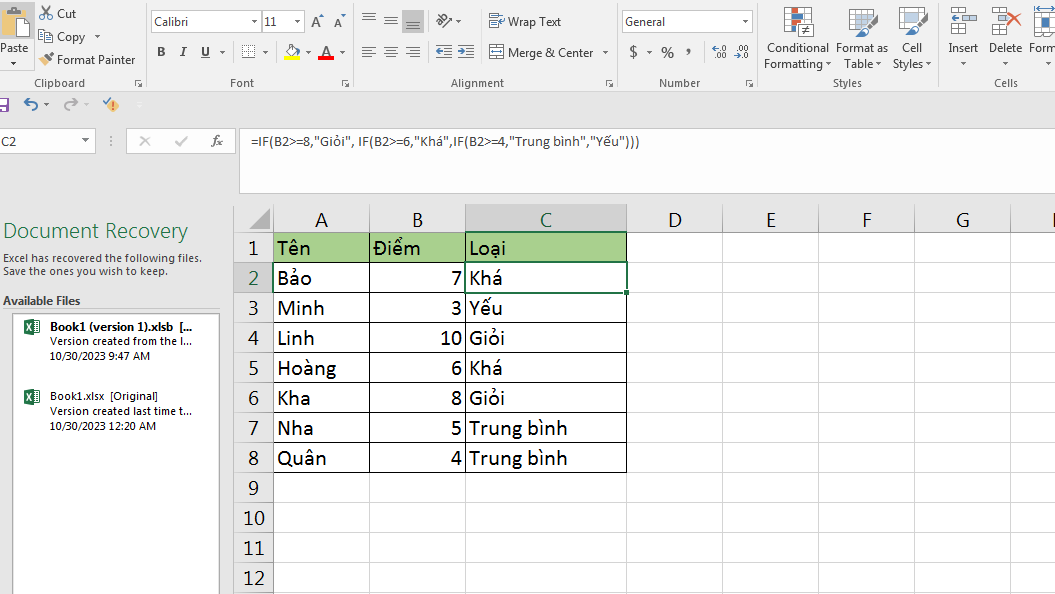Open the General number format dropdown
This screenshot has width=1055, height=594.
pyautogui.click(x=744, y=20)
